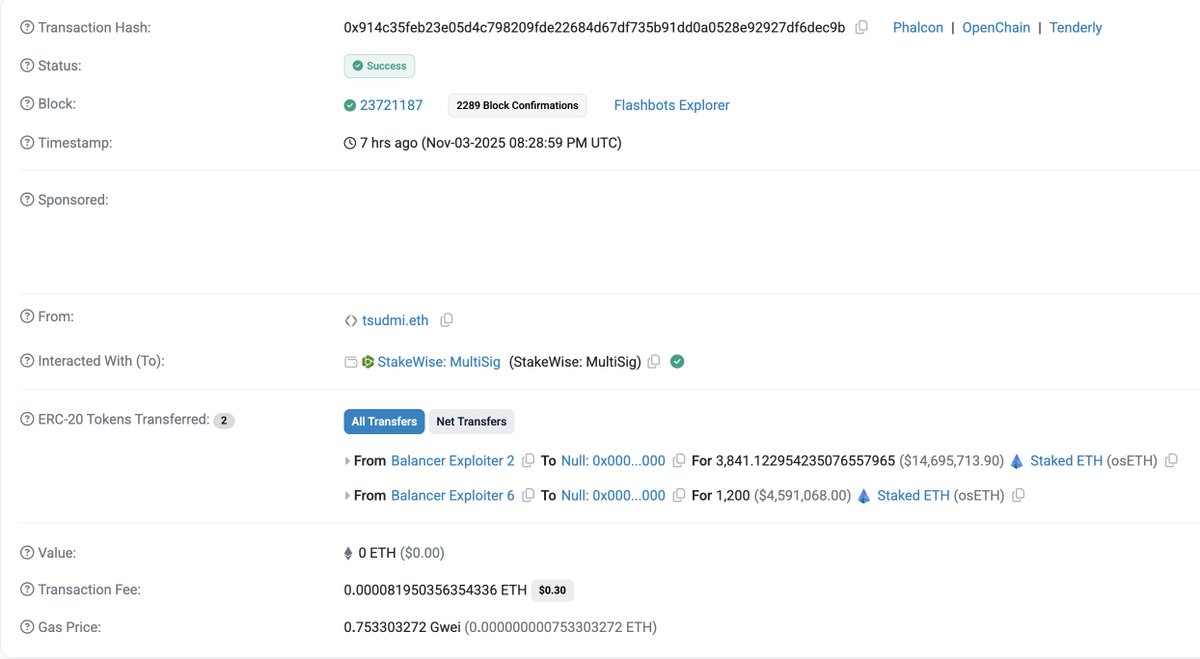This screenshot has height=659, width=1200.
Task: Expand the Balancer Exploiter 2 transfer row
Action: point(348,461)
